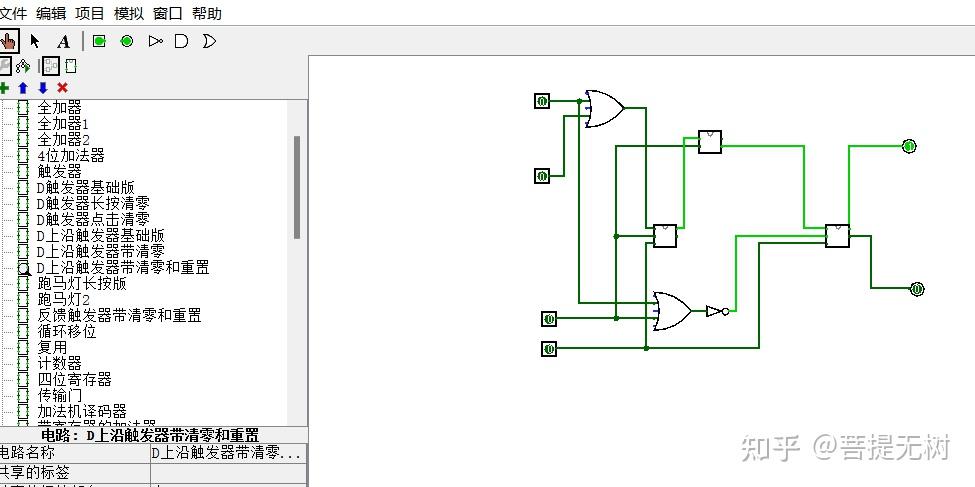Image resolution: width=975 pixels, height=487 pixels.
Task: Click the red X delete circuit icon
Action: coord(62,88)
